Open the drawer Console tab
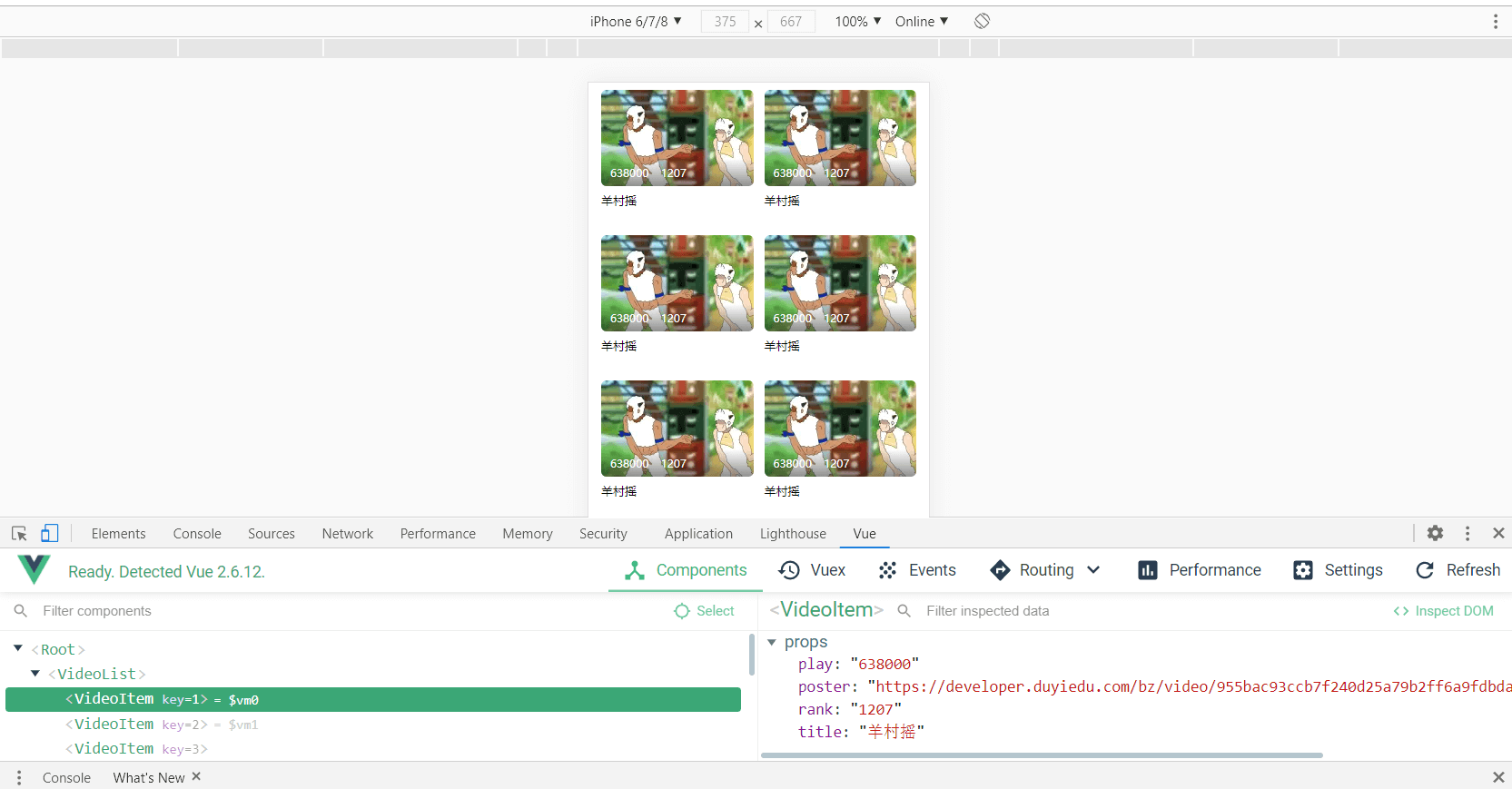1512x789 pixels. (66, 778)
